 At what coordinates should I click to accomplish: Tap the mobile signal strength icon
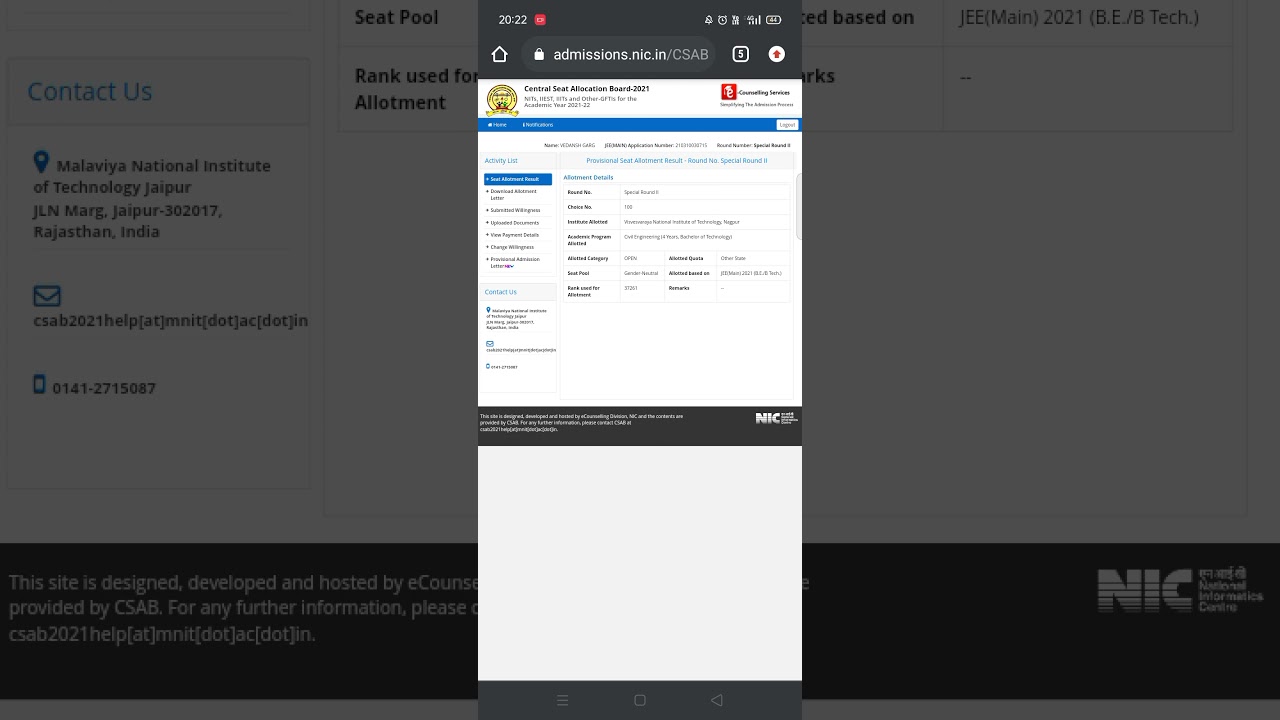(755, 20)
